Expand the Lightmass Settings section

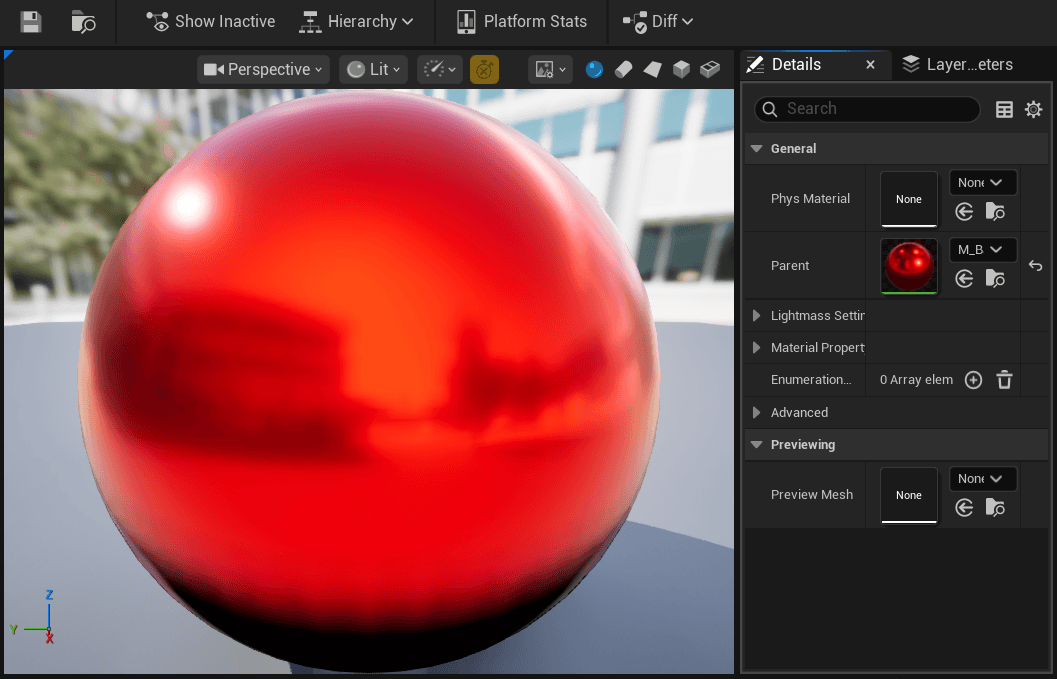[x=757, y=316]
